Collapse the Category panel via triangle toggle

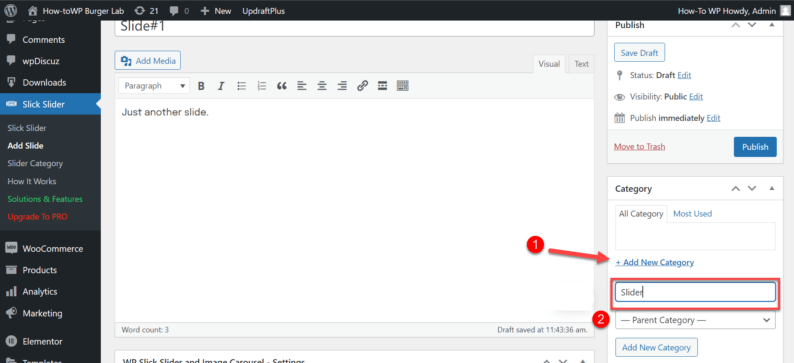(772, 188)
